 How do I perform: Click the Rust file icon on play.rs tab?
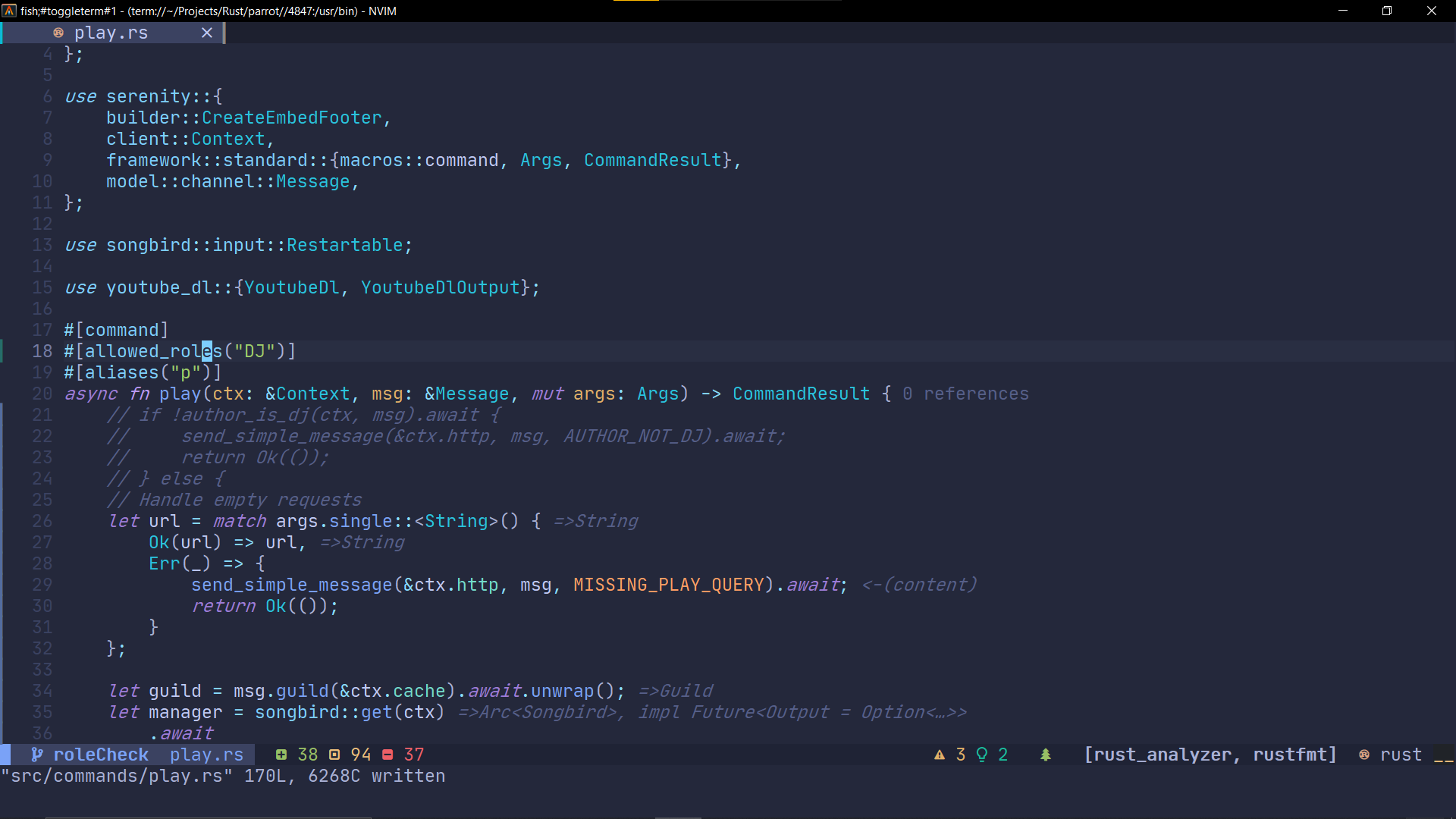(x=58, y=33)
